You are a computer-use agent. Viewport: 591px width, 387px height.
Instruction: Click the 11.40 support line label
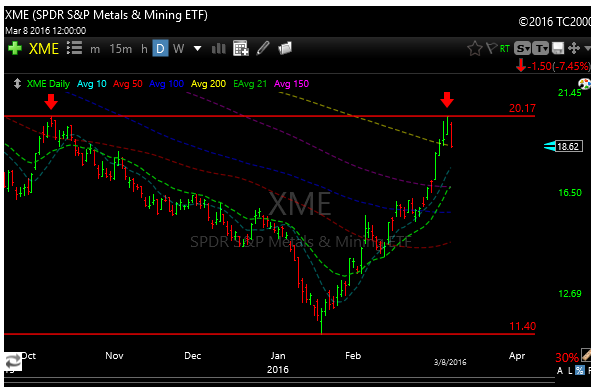[x=522, y=326]
